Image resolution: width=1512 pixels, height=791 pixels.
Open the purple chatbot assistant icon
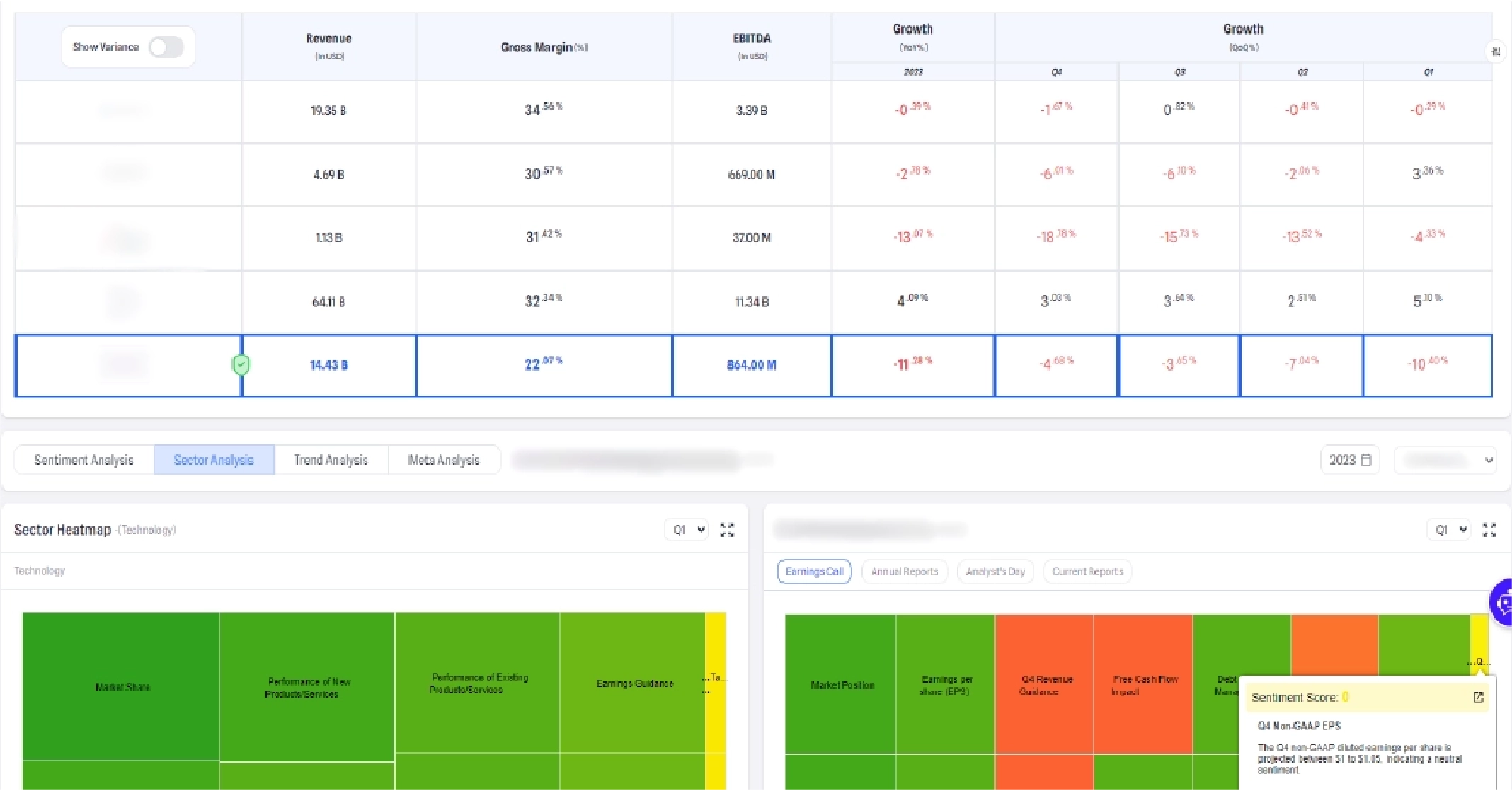point(1503,603)
